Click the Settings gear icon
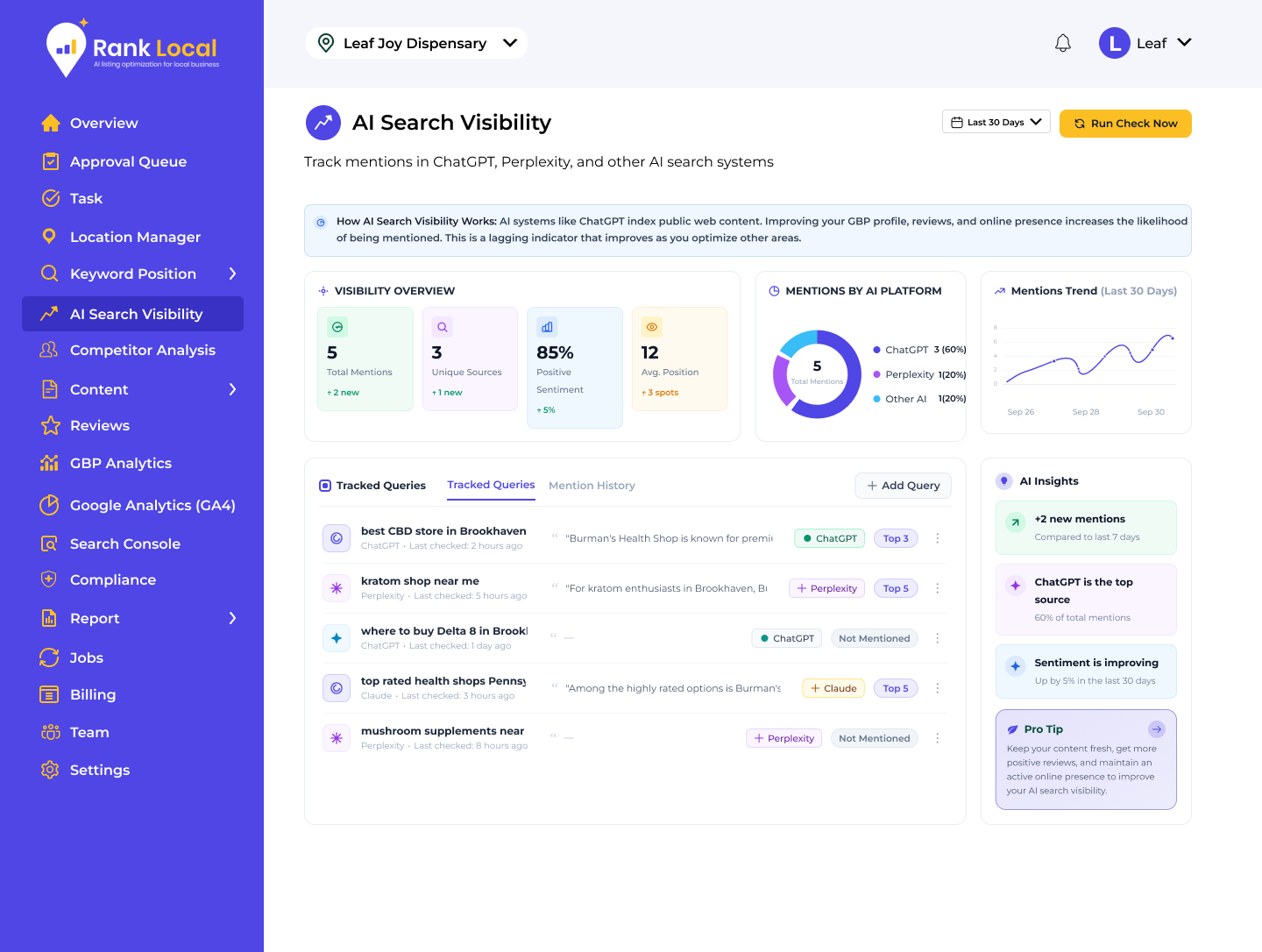The height and width of the screenshot is (952, 1262). [x=50, y=770]
